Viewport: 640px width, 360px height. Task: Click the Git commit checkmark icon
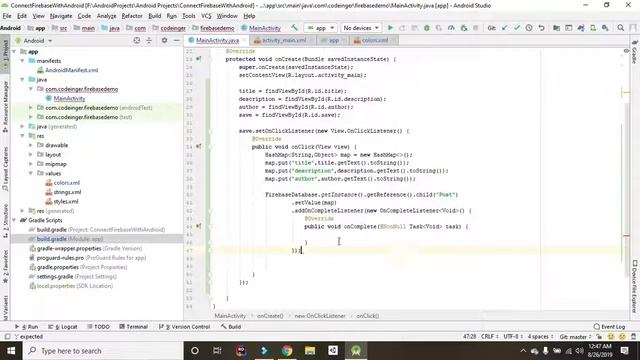pyautogui.click(x=517, y=28)
